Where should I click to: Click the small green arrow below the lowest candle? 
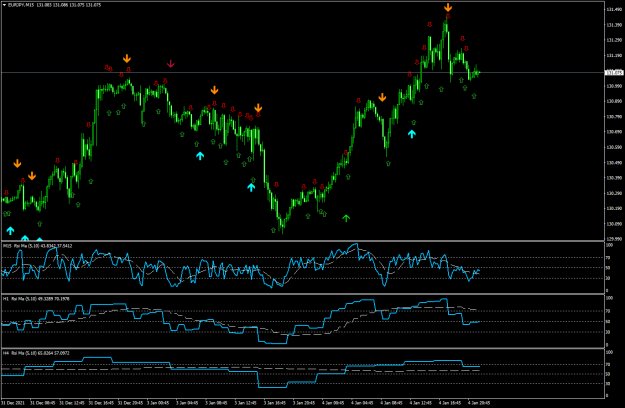pyautogui.click(x=273, y=230)
